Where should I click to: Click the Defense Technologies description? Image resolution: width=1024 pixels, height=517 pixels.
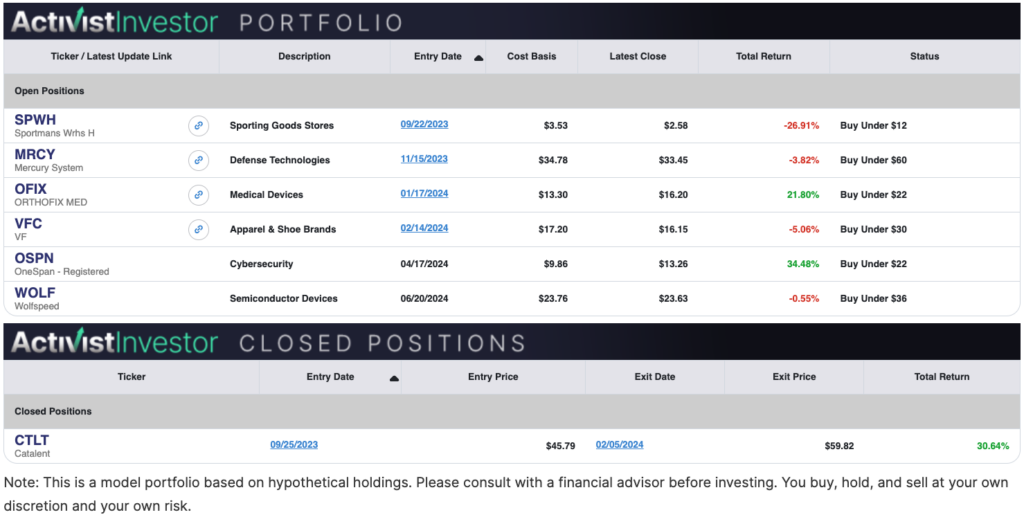point(280,160)
